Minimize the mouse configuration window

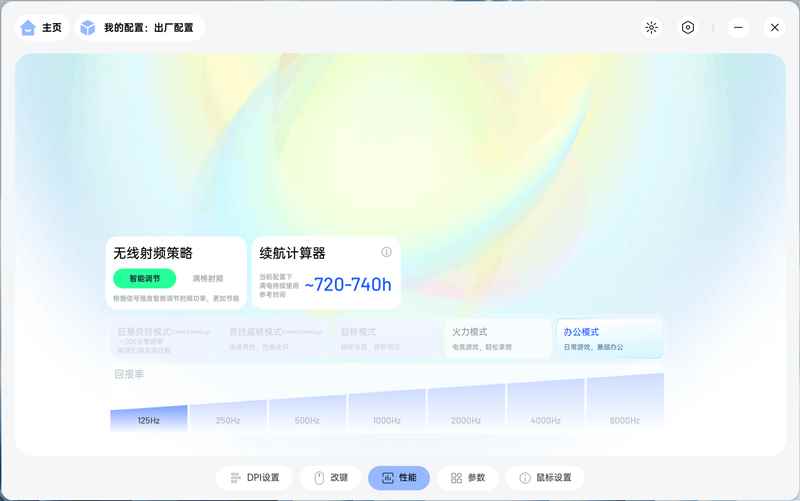coord(738,28)
